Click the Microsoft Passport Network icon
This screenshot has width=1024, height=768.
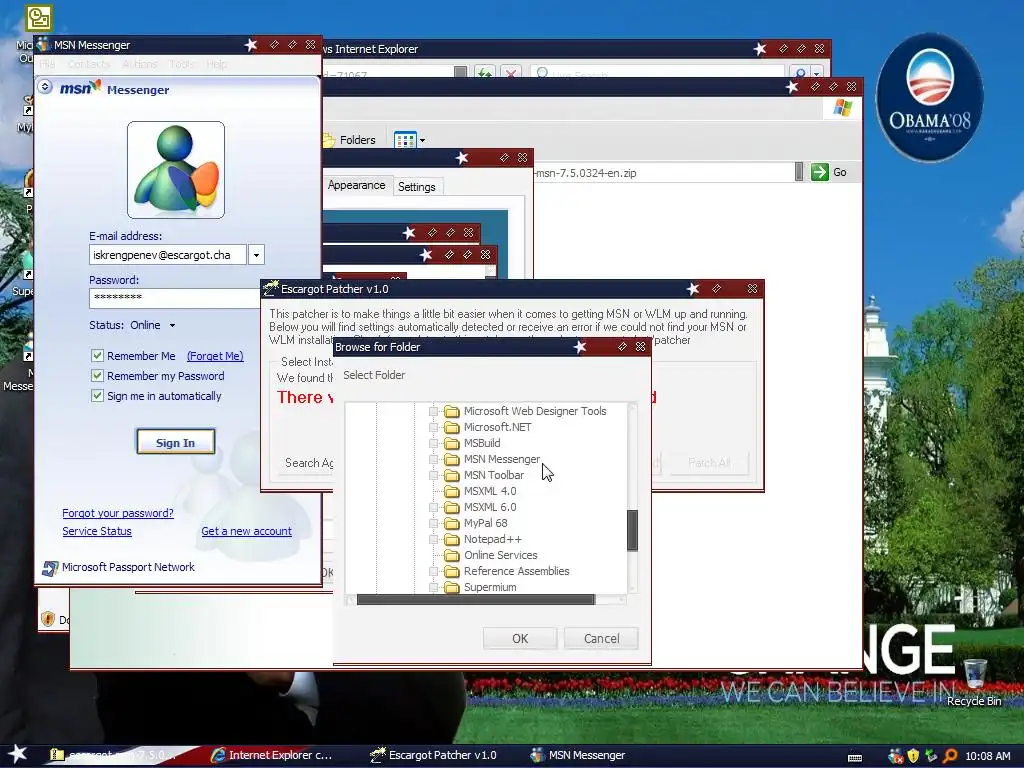point(50,568)
